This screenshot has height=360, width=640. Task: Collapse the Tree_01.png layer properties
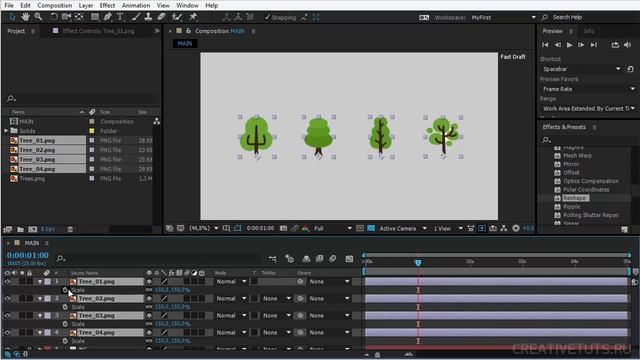click(x=40, y=282)
